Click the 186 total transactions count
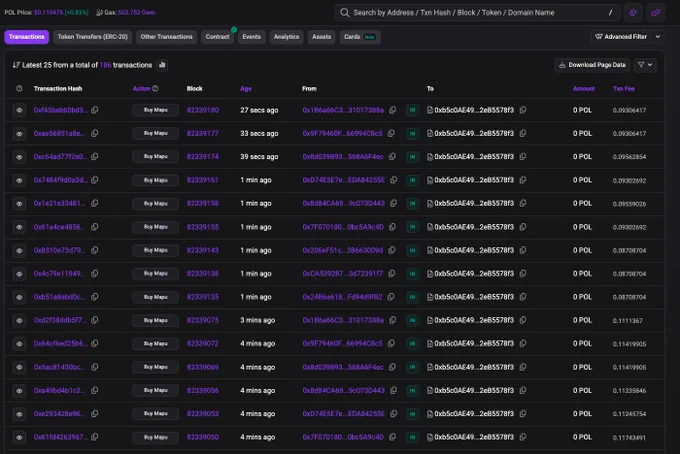680x454 pixels. coord(105,65)
